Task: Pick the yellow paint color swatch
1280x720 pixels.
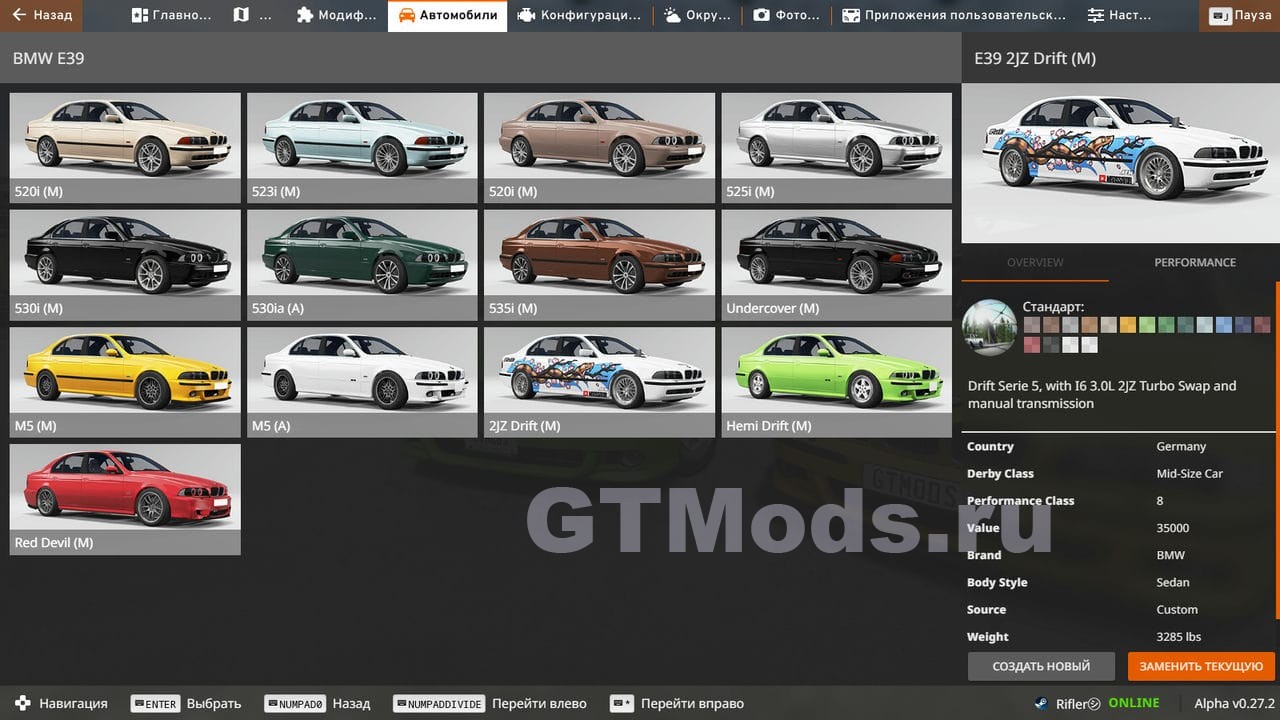Action: pos(1127,324)
